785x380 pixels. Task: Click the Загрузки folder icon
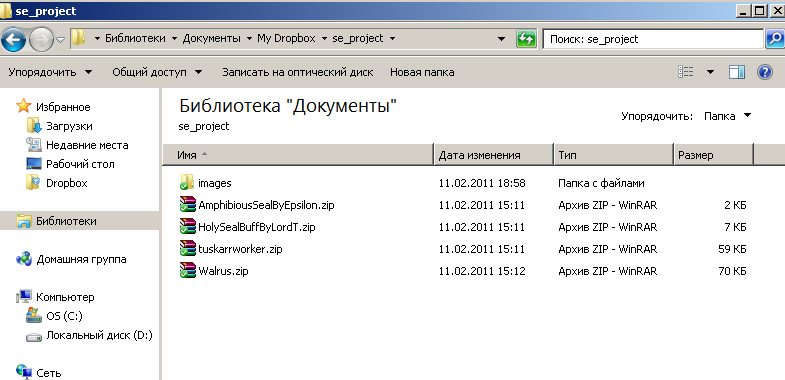coord(33,125)
